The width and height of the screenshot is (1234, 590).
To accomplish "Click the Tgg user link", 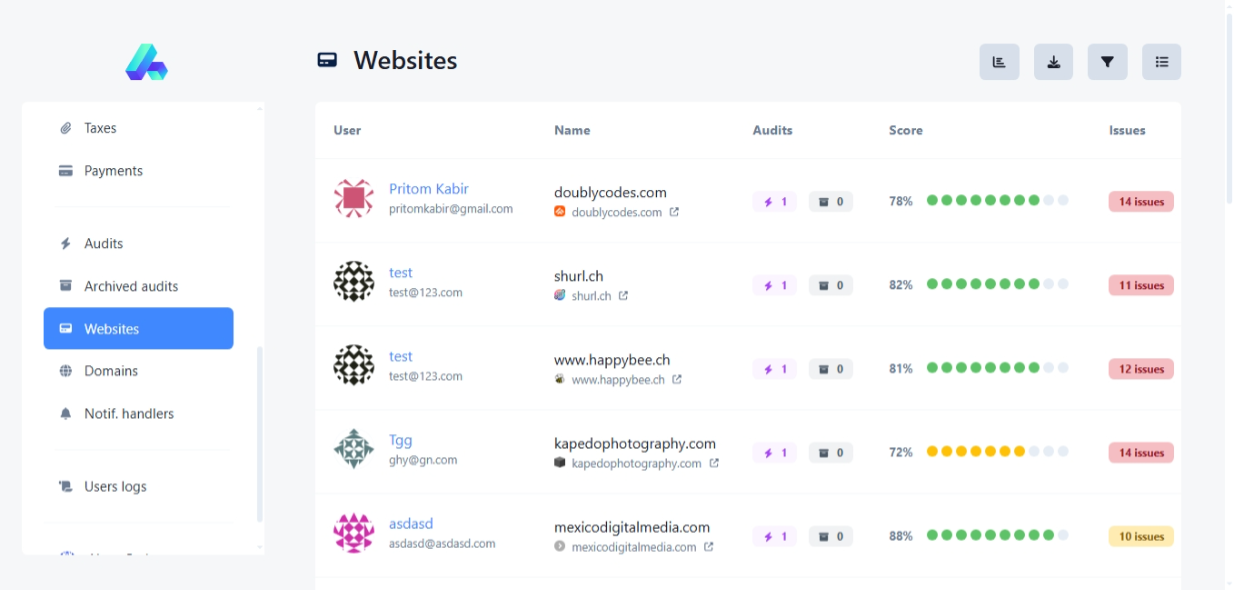I will pyautogui.click(x=400, y=440).
